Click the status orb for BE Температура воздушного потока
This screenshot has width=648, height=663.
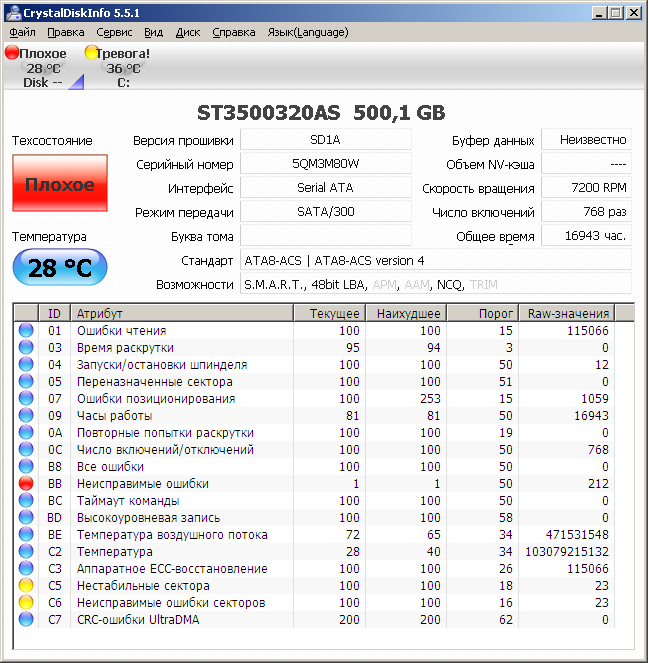pyautogui.click(x=26, y=534)
